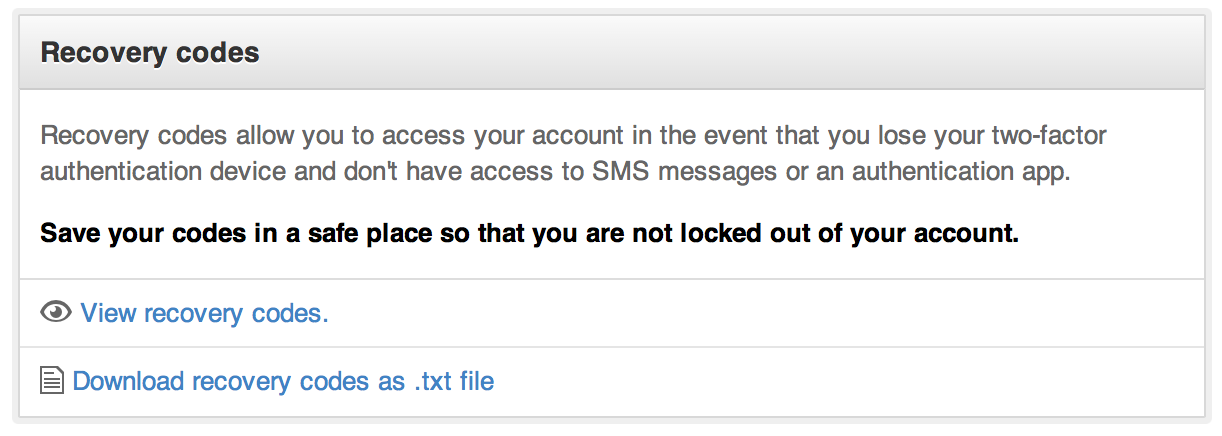Click the eye icon beside View recovery codes
The width and height of the screenshot is (1222, 436).
tap(56, 313)
